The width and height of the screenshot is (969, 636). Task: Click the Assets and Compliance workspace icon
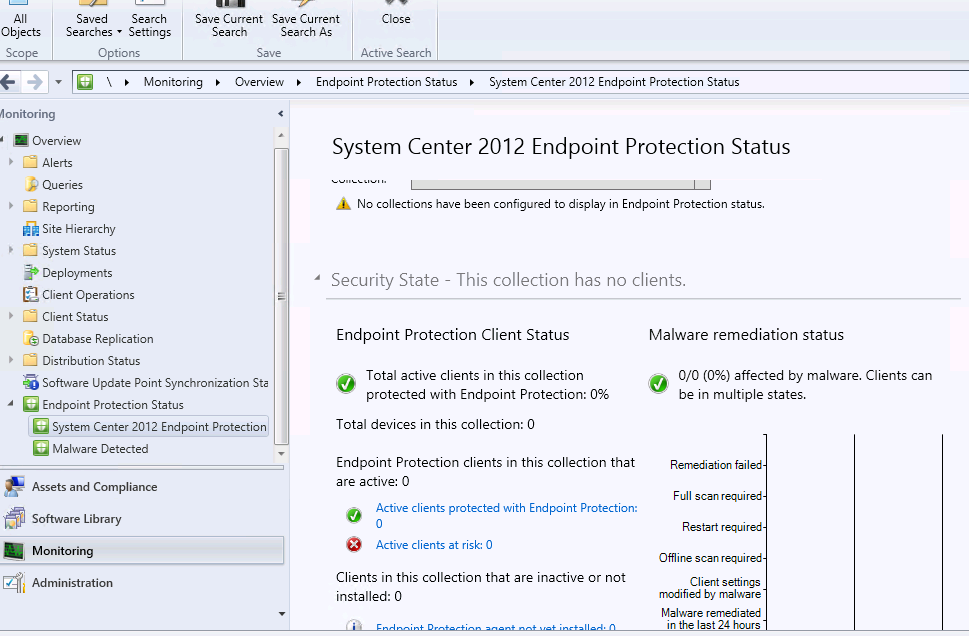[x=14, y=486]
